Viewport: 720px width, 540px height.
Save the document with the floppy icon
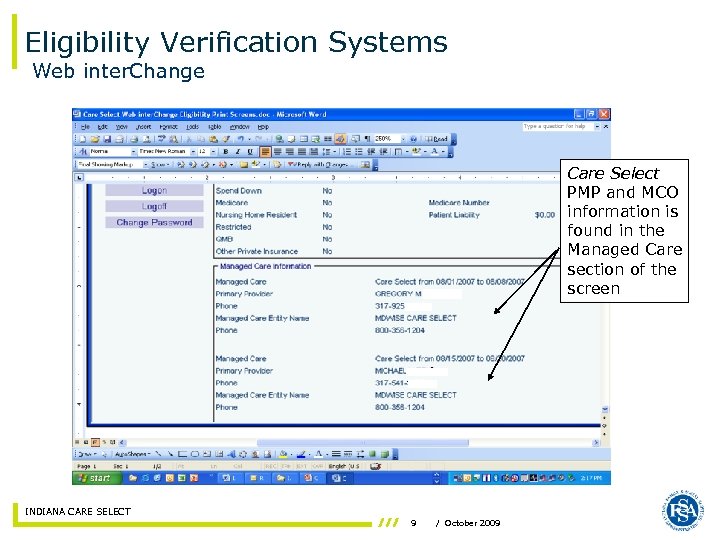pyautogui.click(x=107, y=139)
